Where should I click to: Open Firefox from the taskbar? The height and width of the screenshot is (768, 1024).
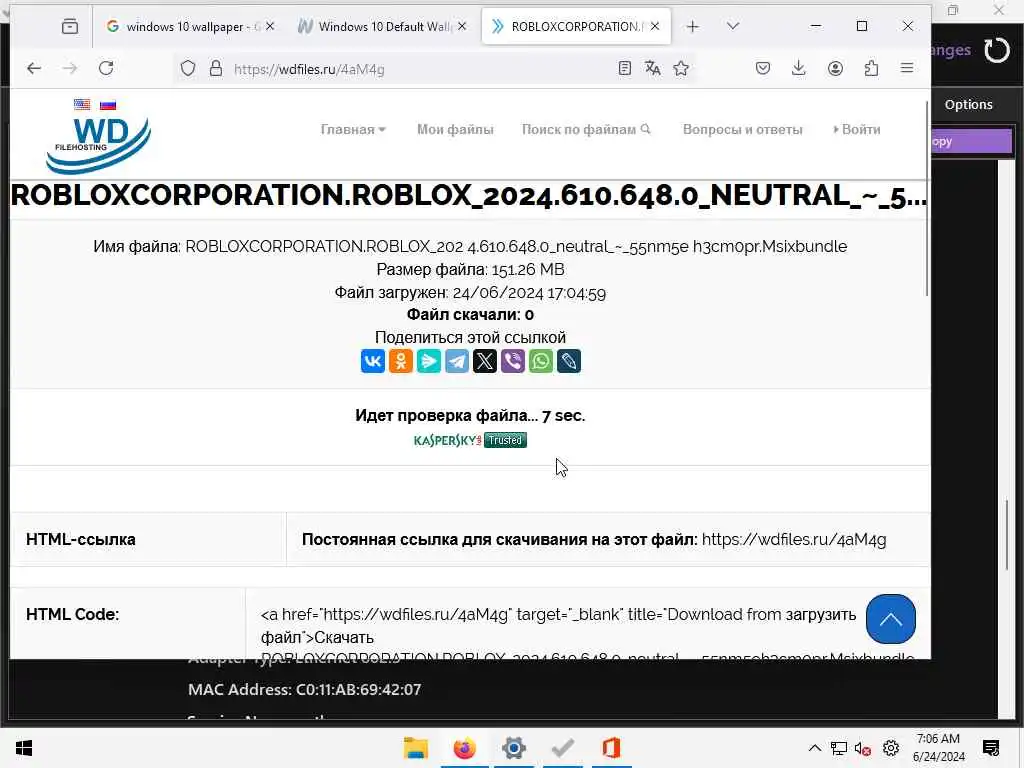465,748
